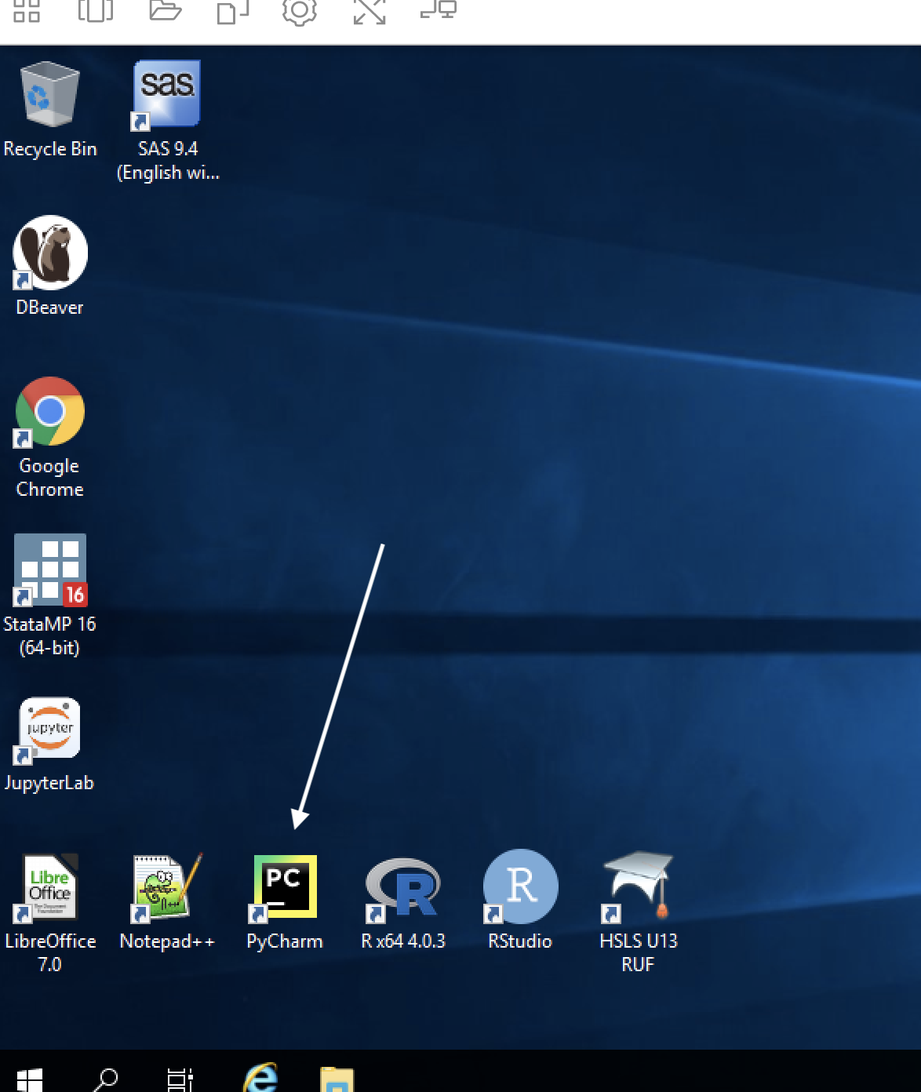Select the StataMP 16 desktop icon

pos(50,571)
